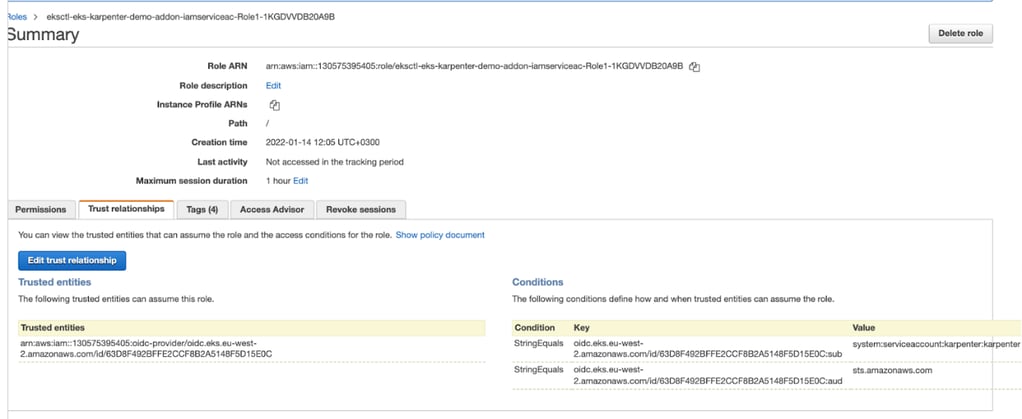This screenshot has height=419, width=1022.
Task: Open the Access Advisor tab
Action: (272, 209)
